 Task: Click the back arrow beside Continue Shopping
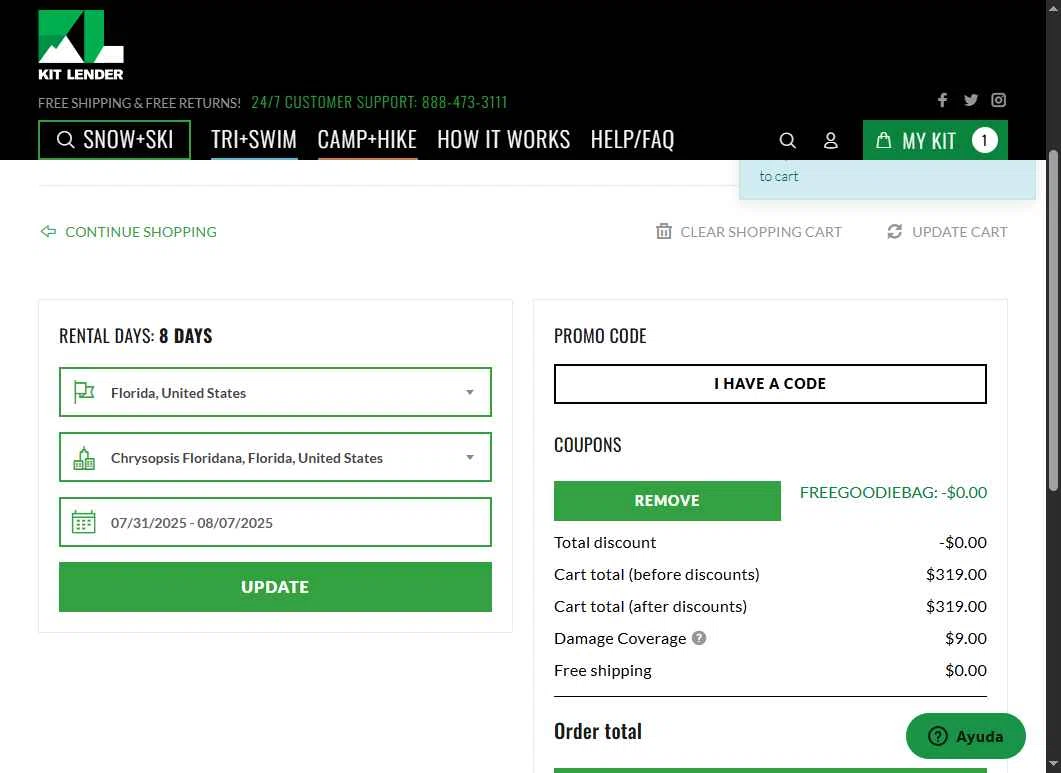pos(48,231)
